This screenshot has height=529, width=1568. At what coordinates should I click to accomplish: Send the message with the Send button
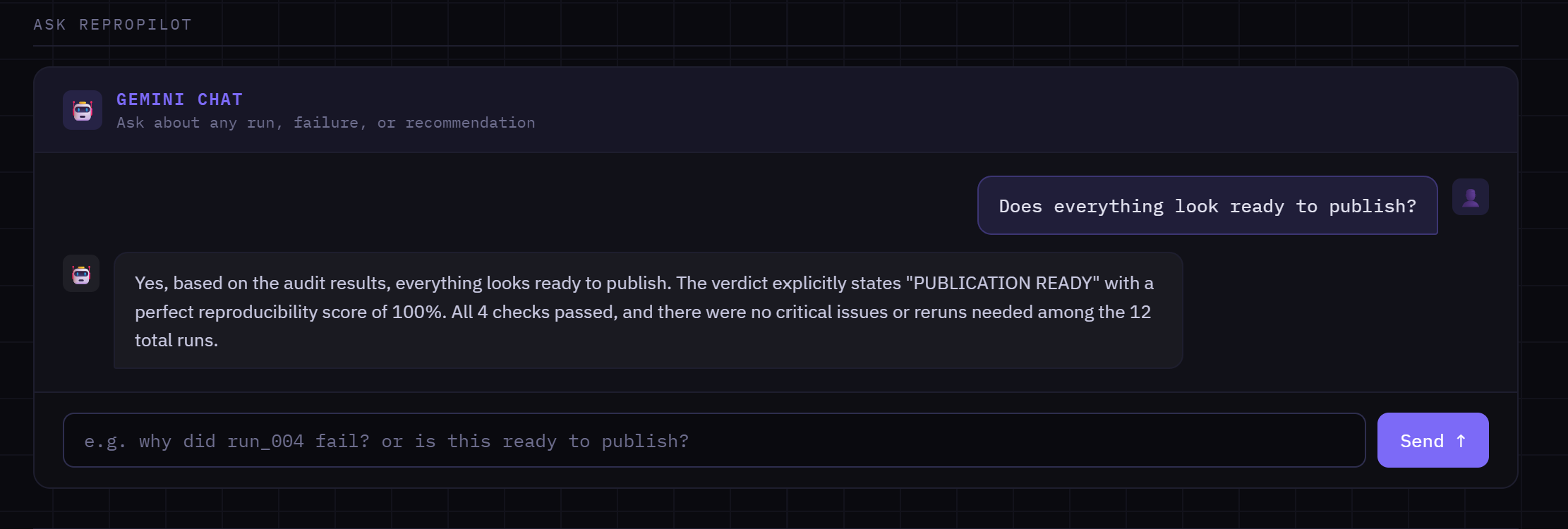coord(1433,440)
